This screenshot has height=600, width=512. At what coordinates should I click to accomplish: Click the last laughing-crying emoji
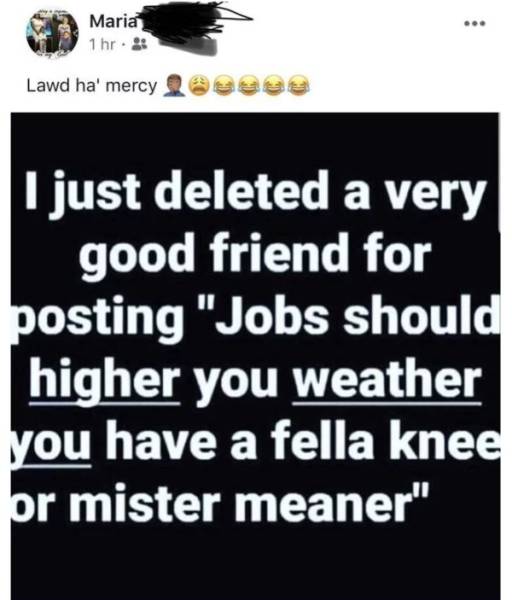pos(300,85)
